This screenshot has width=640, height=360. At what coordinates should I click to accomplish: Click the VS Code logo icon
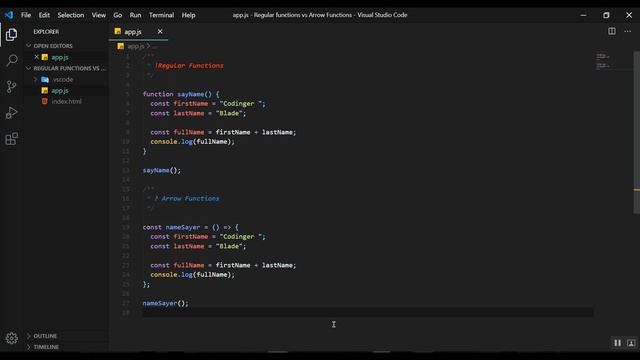tap(9, 15)
